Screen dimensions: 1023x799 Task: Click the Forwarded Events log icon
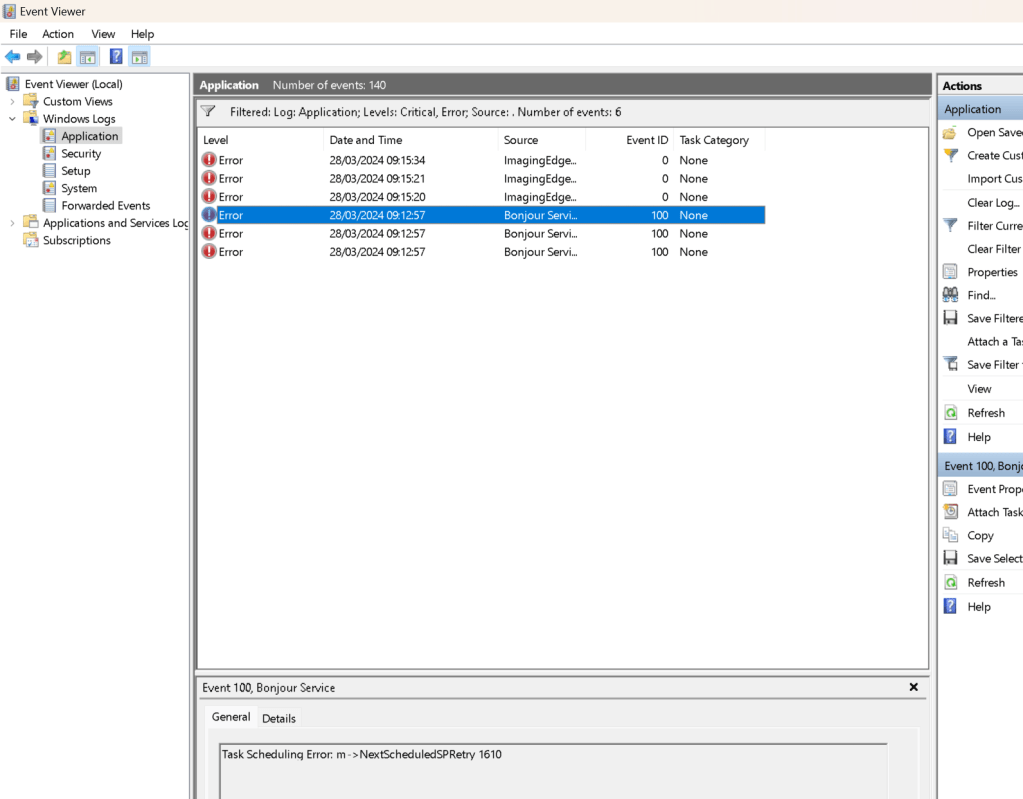[50, 205]
